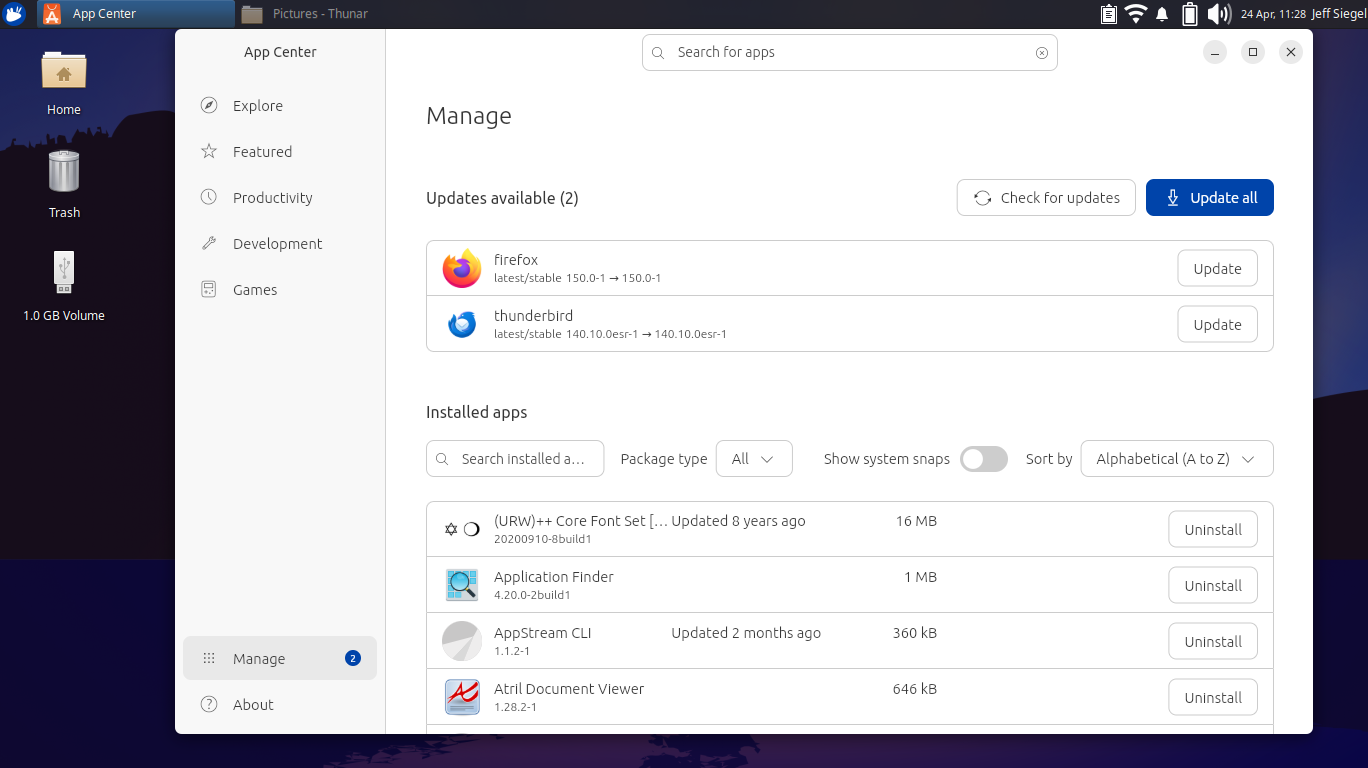Focus the Search for apps field

pyautogui.click(x=849, y=53)
